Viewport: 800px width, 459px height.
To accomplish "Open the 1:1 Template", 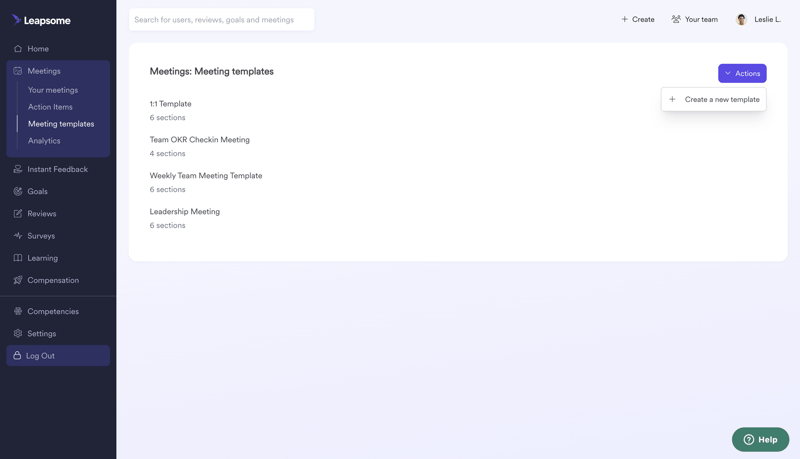I will (x=170, y=104).
